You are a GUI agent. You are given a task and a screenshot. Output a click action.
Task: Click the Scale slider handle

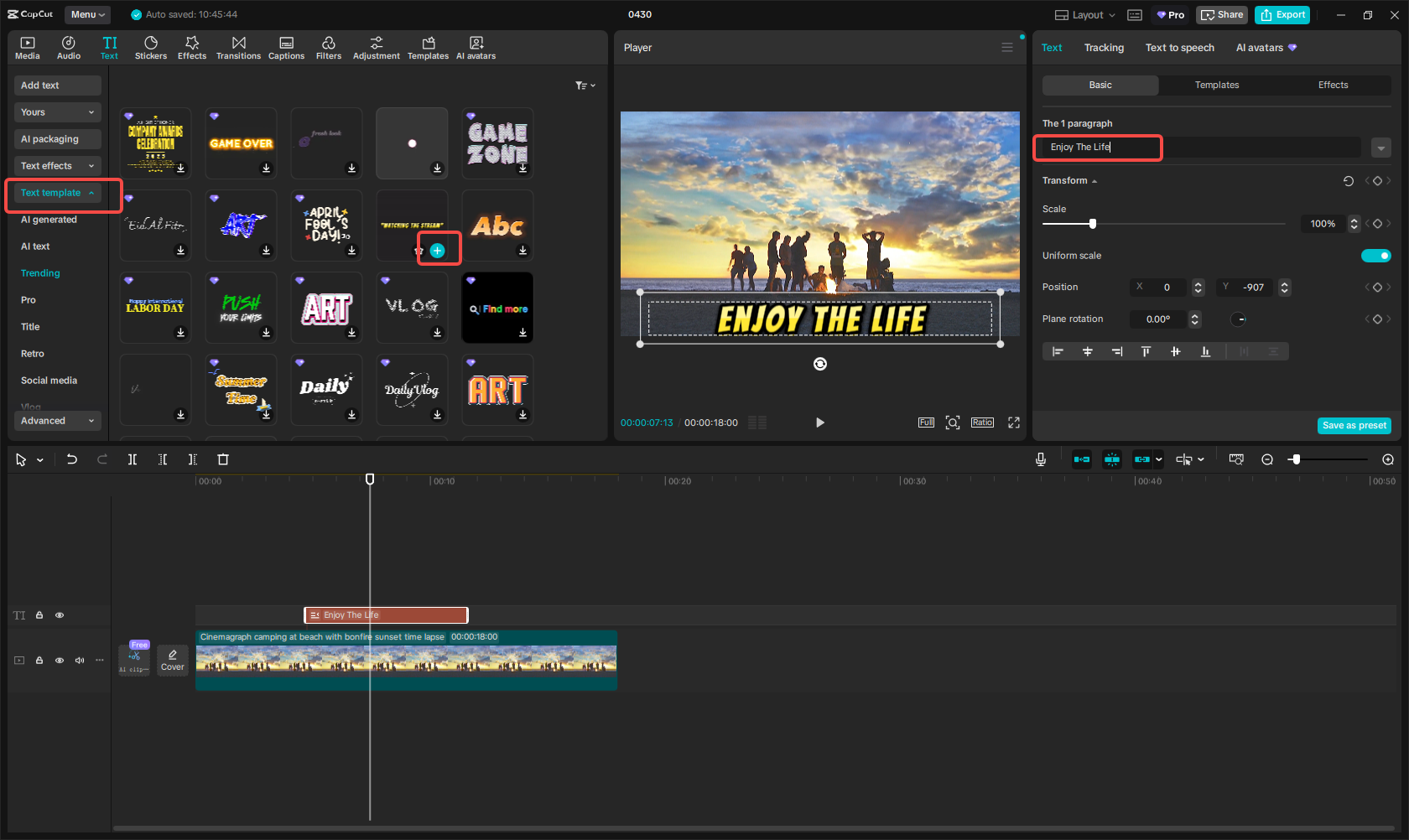click(1092, 224)
